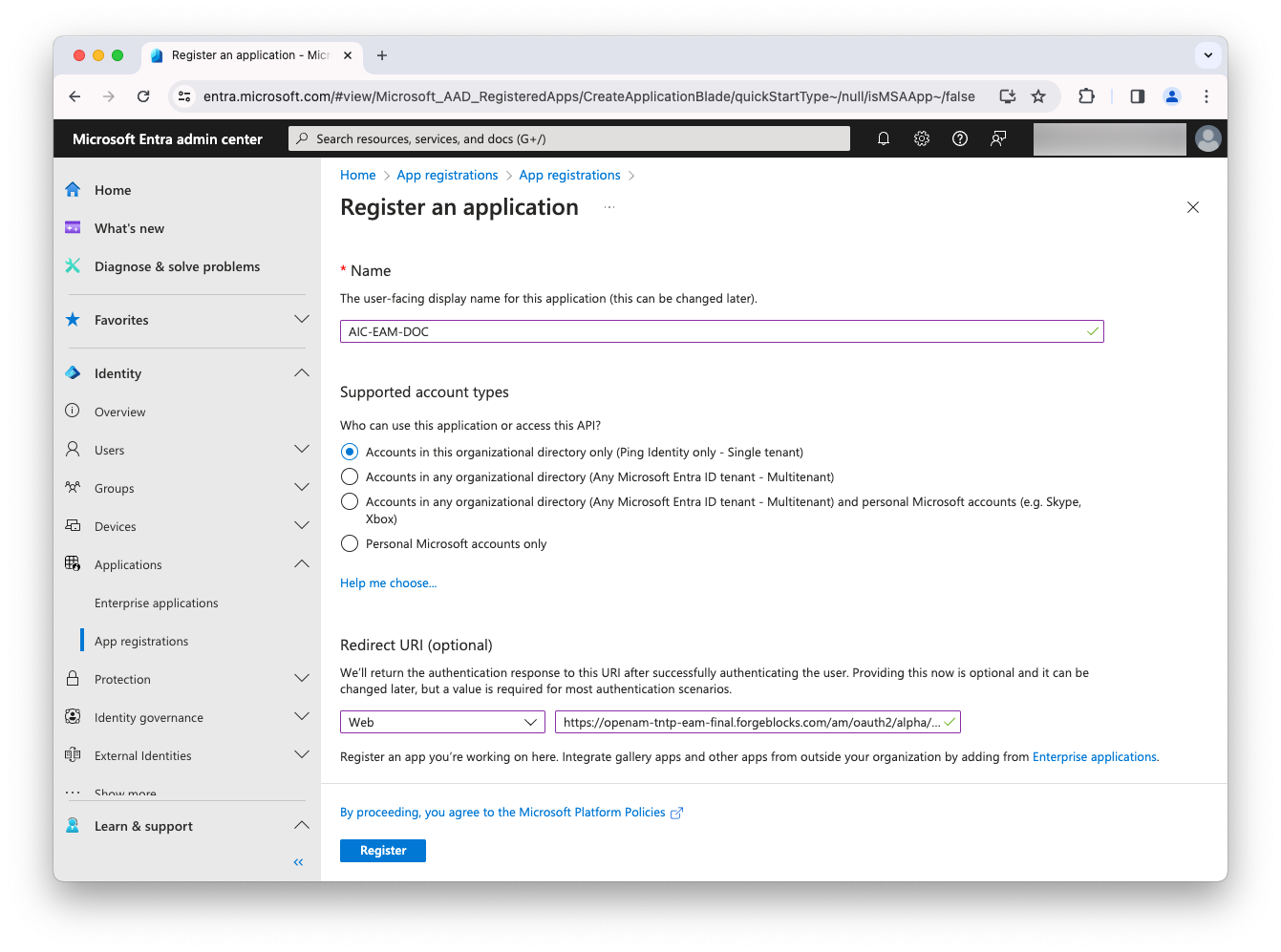
Task: Navigate to Home via the breadcrumb
Action: (x=357, y=174)
